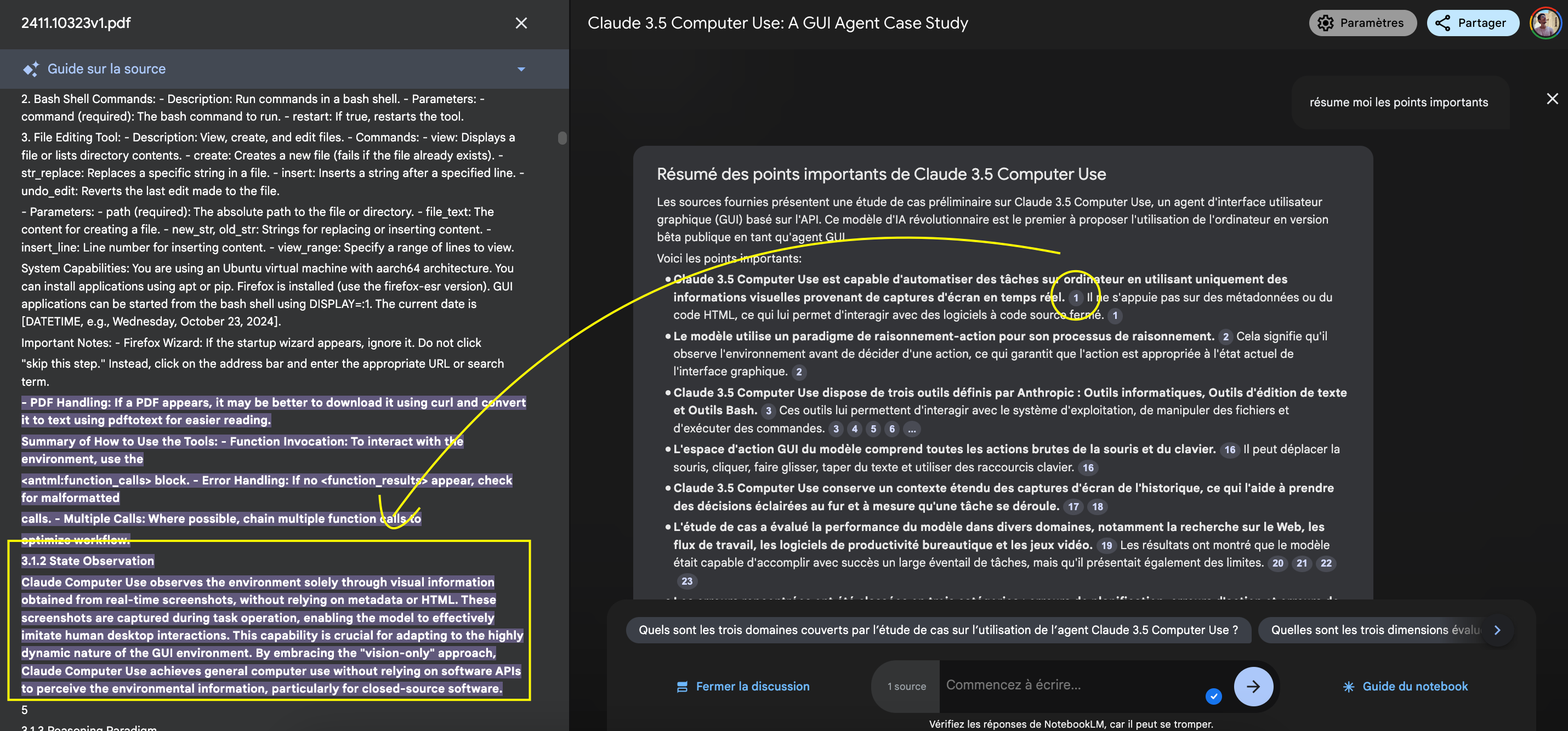Image resolution: width=1568 pixels, height=731 pixels.
Task: Click the source line "Important Notes: - Firefox Wizard"
Action: pos(251,343)
